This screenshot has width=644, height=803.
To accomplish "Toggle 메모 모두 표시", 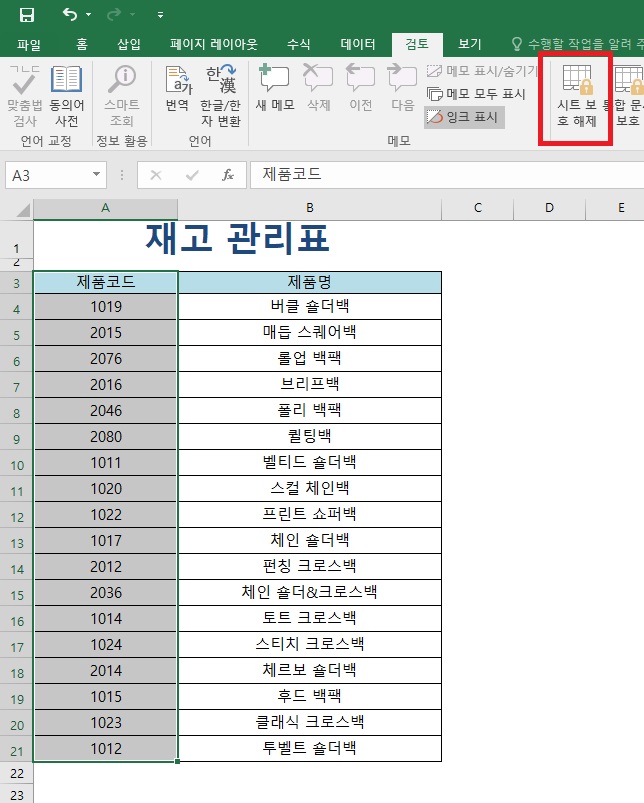I will (x=476, y=94).
